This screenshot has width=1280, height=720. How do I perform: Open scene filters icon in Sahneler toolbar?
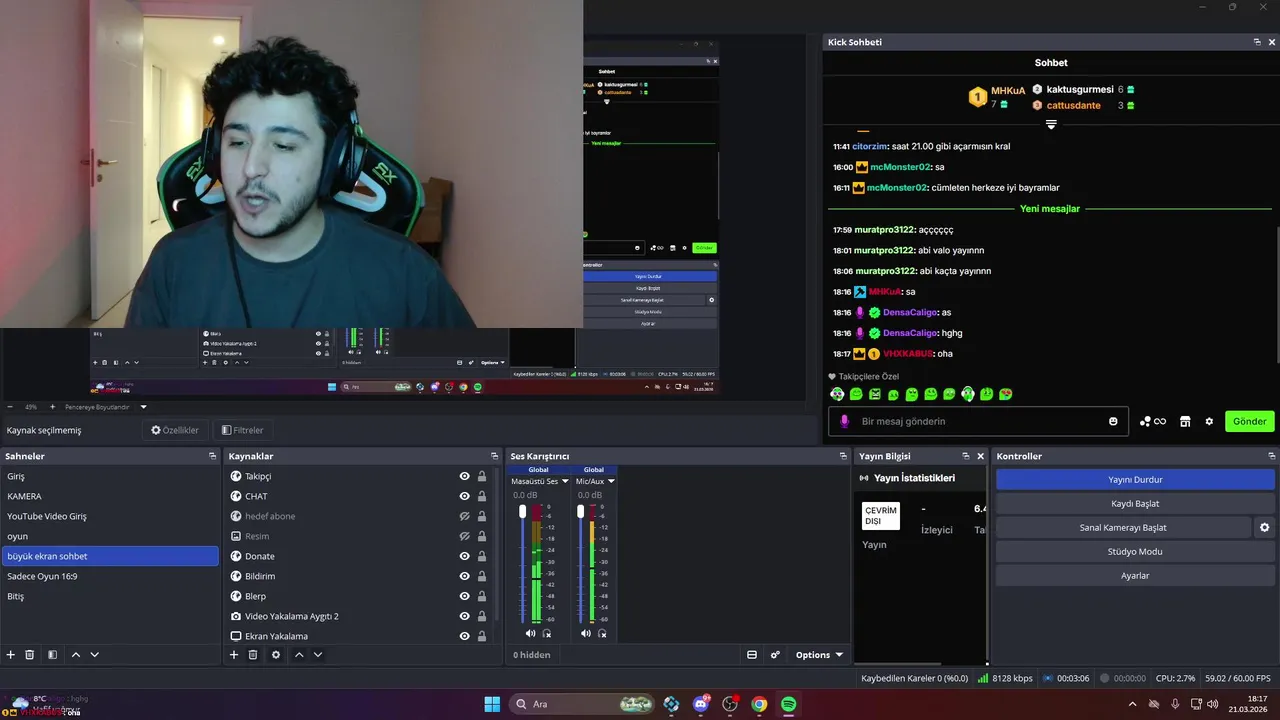[x=52, y=655]
